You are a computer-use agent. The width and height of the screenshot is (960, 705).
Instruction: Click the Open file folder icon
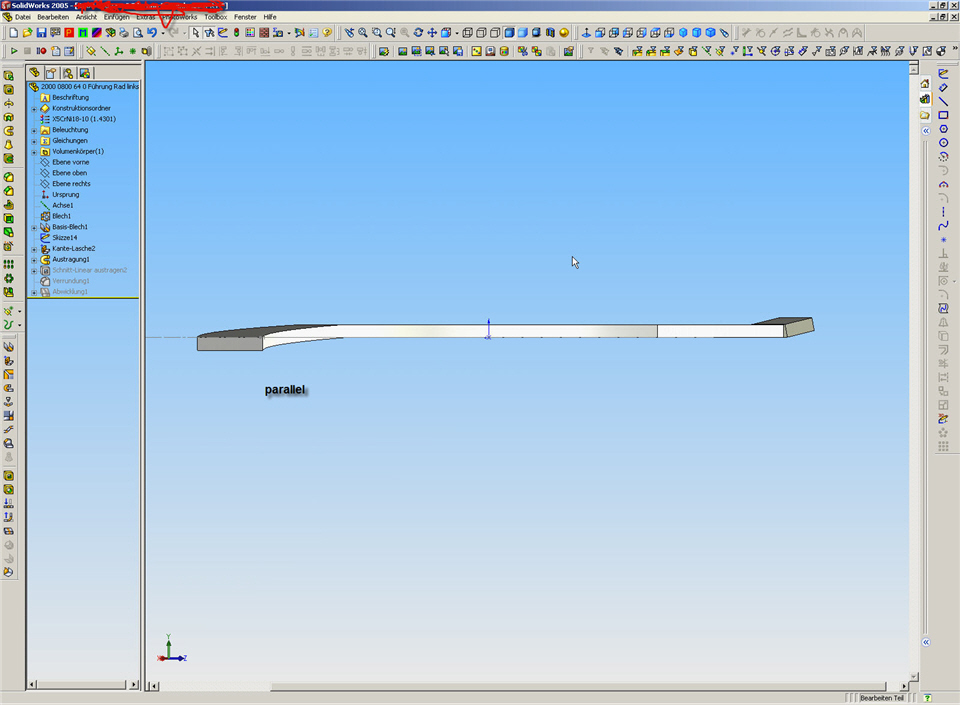click(28, 33)
